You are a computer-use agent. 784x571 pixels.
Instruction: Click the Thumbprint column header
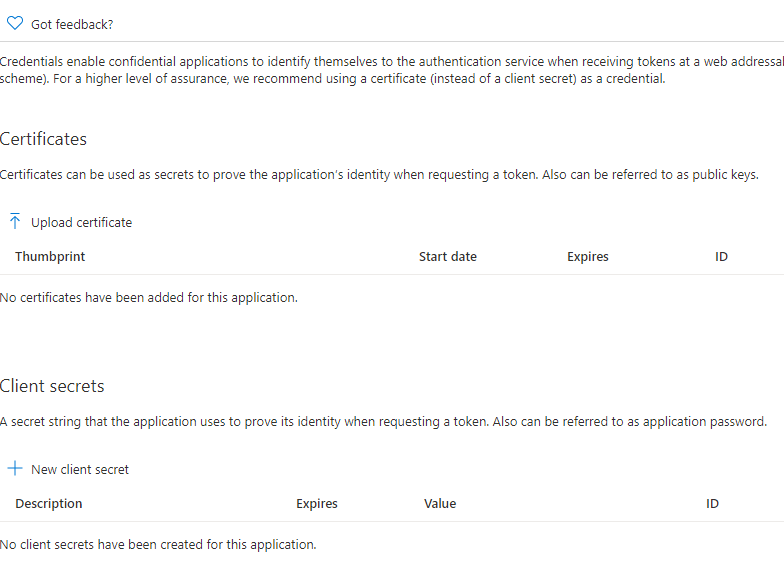tap(50, 256)
